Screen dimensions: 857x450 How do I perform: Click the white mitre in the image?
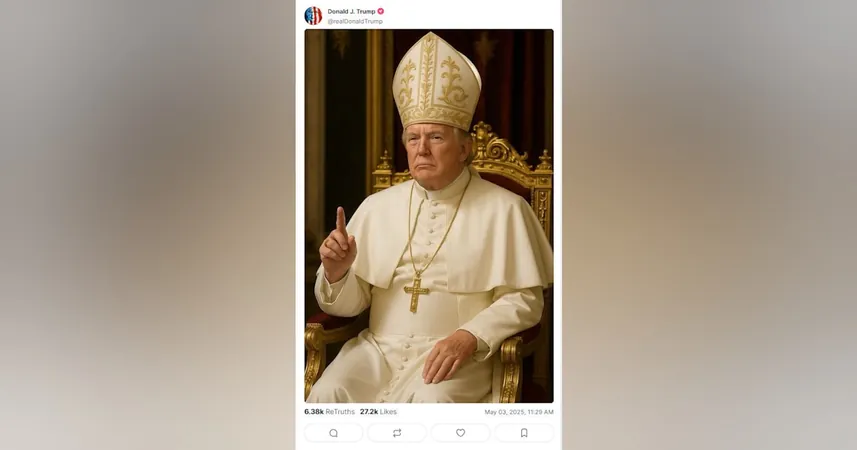tap(437, 81)
